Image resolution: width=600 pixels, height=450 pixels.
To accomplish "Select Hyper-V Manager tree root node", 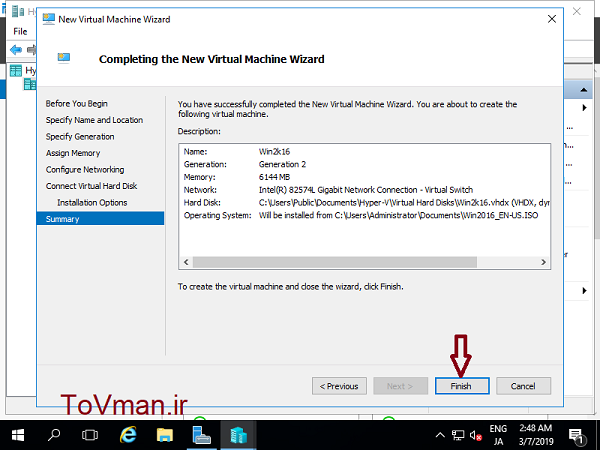I will click(x=23, y=70).
